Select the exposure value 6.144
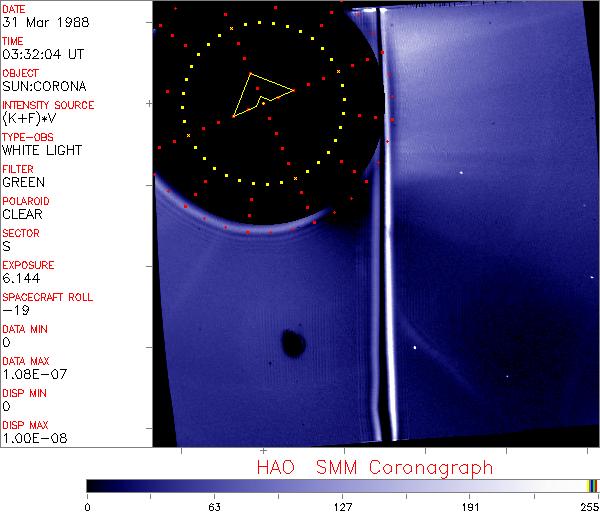 point(20,278)
